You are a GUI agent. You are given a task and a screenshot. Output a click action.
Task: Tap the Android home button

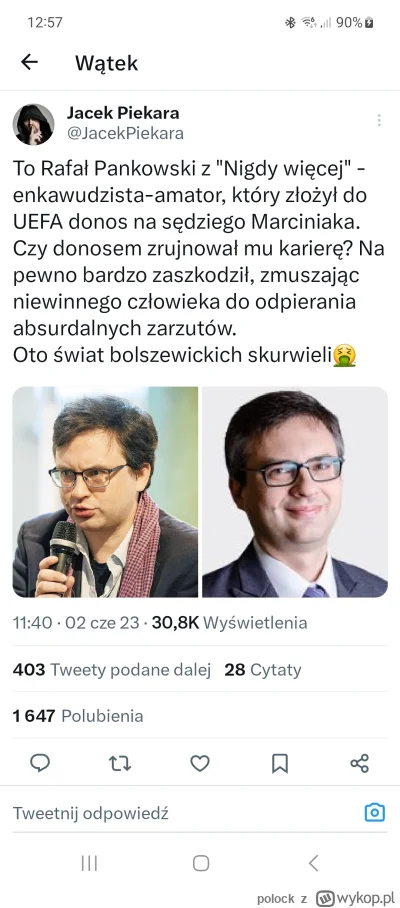(200, 864)
